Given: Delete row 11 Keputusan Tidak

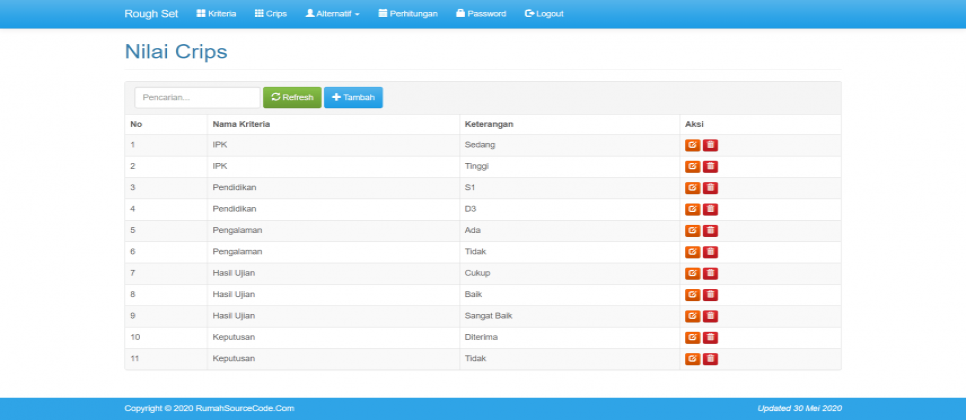Looking at the screenshot, I should point(710,359).
